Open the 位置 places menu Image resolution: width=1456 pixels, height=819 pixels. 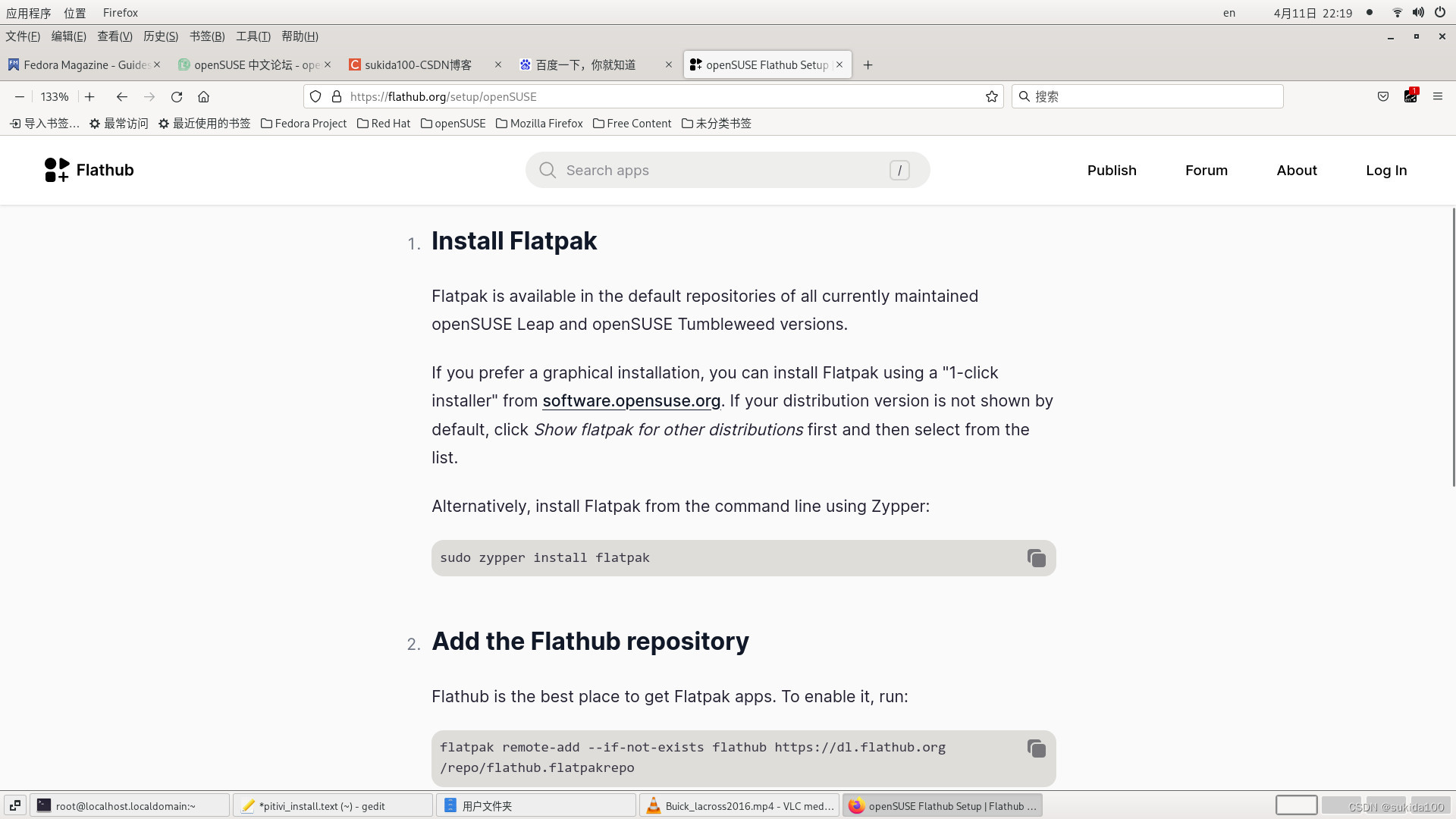(75, 13)
